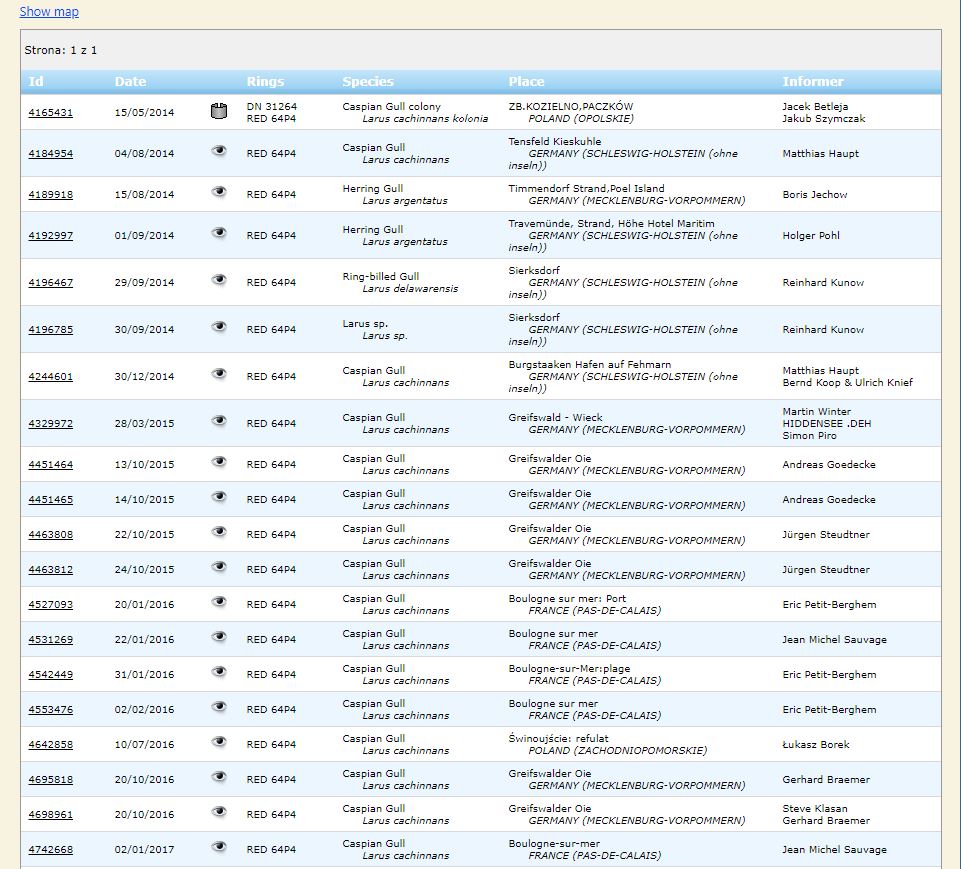Click the eye icon for record 4527093

pos(219,602)
